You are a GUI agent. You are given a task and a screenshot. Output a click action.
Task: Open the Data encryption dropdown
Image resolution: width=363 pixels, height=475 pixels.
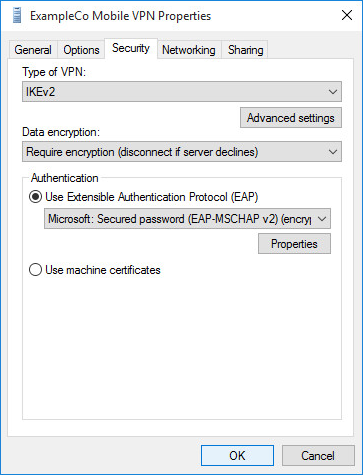[182, 152]
